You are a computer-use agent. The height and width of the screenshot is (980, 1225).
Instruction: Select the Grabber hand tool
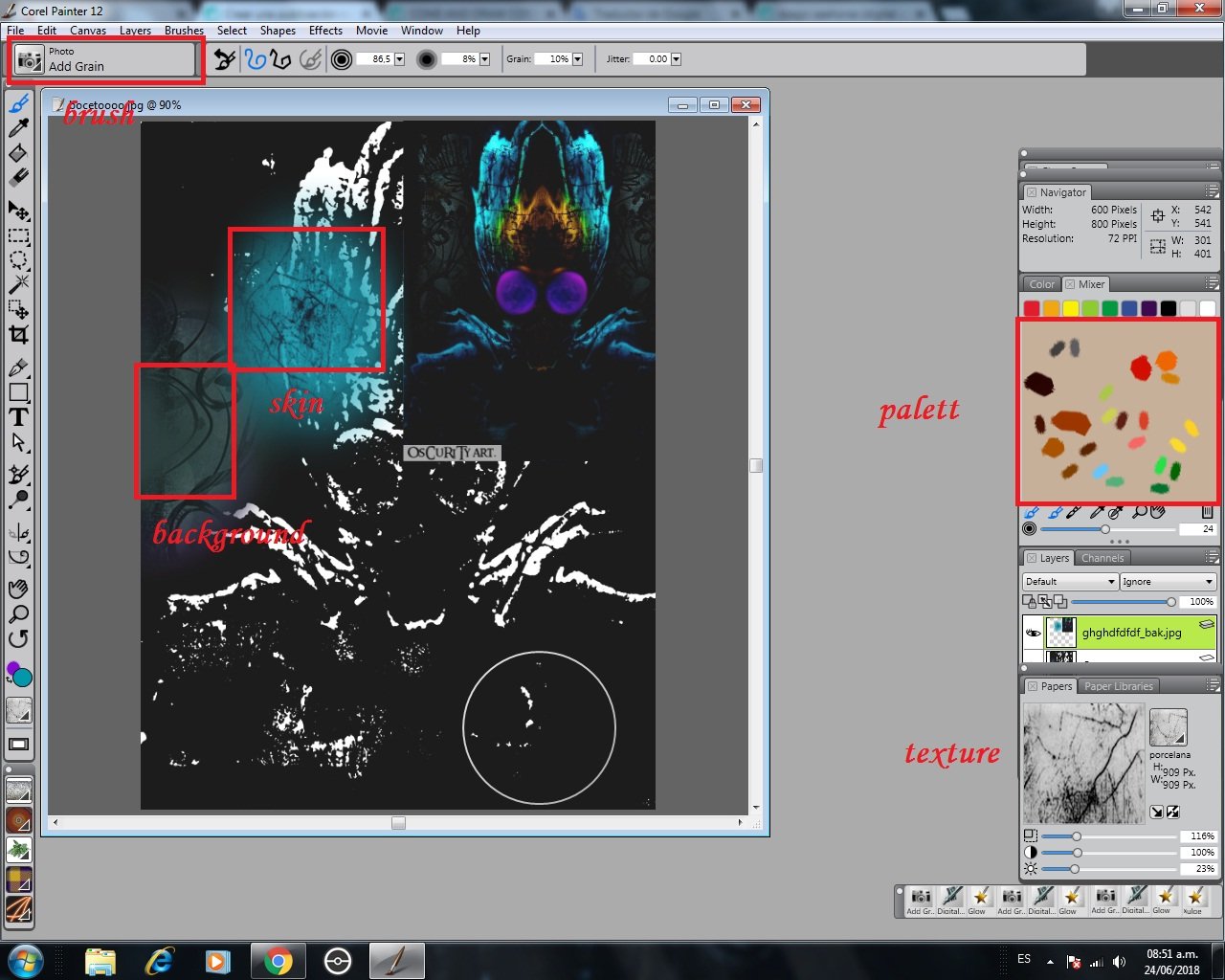[18, 590]
